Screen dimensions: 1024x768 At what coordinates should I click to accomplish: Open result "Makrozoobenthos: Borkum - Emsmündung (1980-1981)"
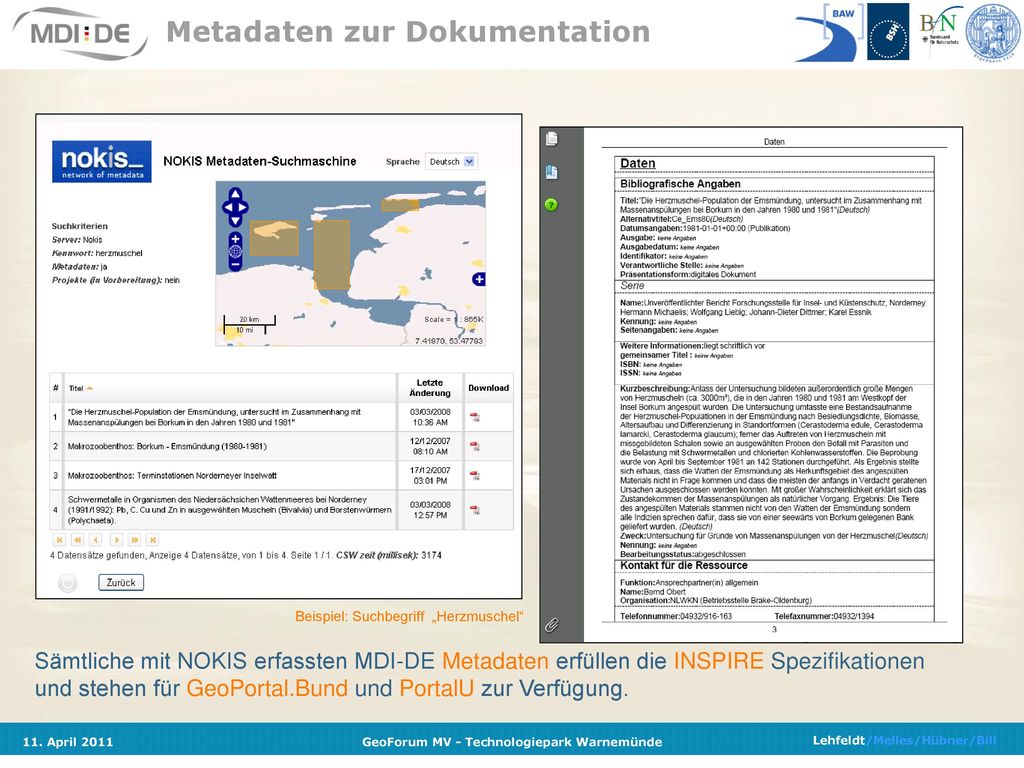pos(167,447)
